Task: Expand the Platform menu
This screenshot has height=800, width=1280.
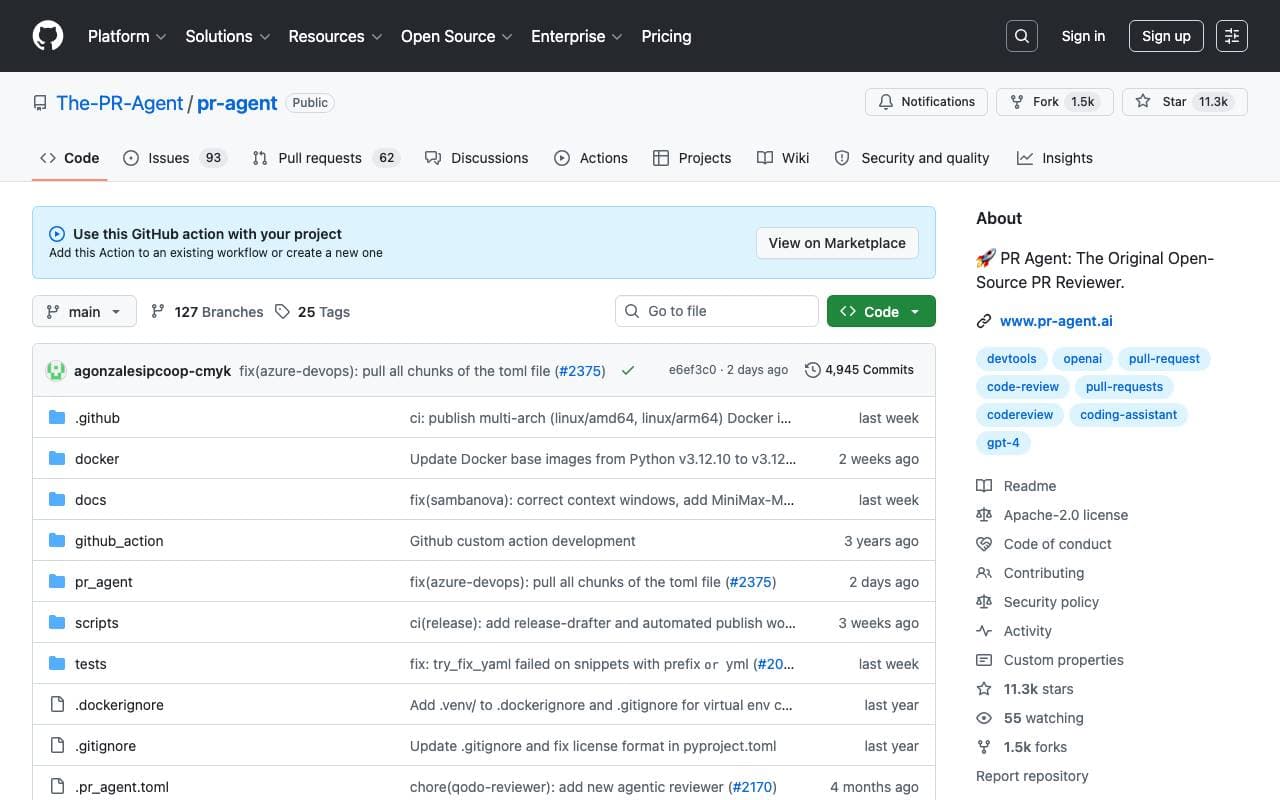Action: 126,36
